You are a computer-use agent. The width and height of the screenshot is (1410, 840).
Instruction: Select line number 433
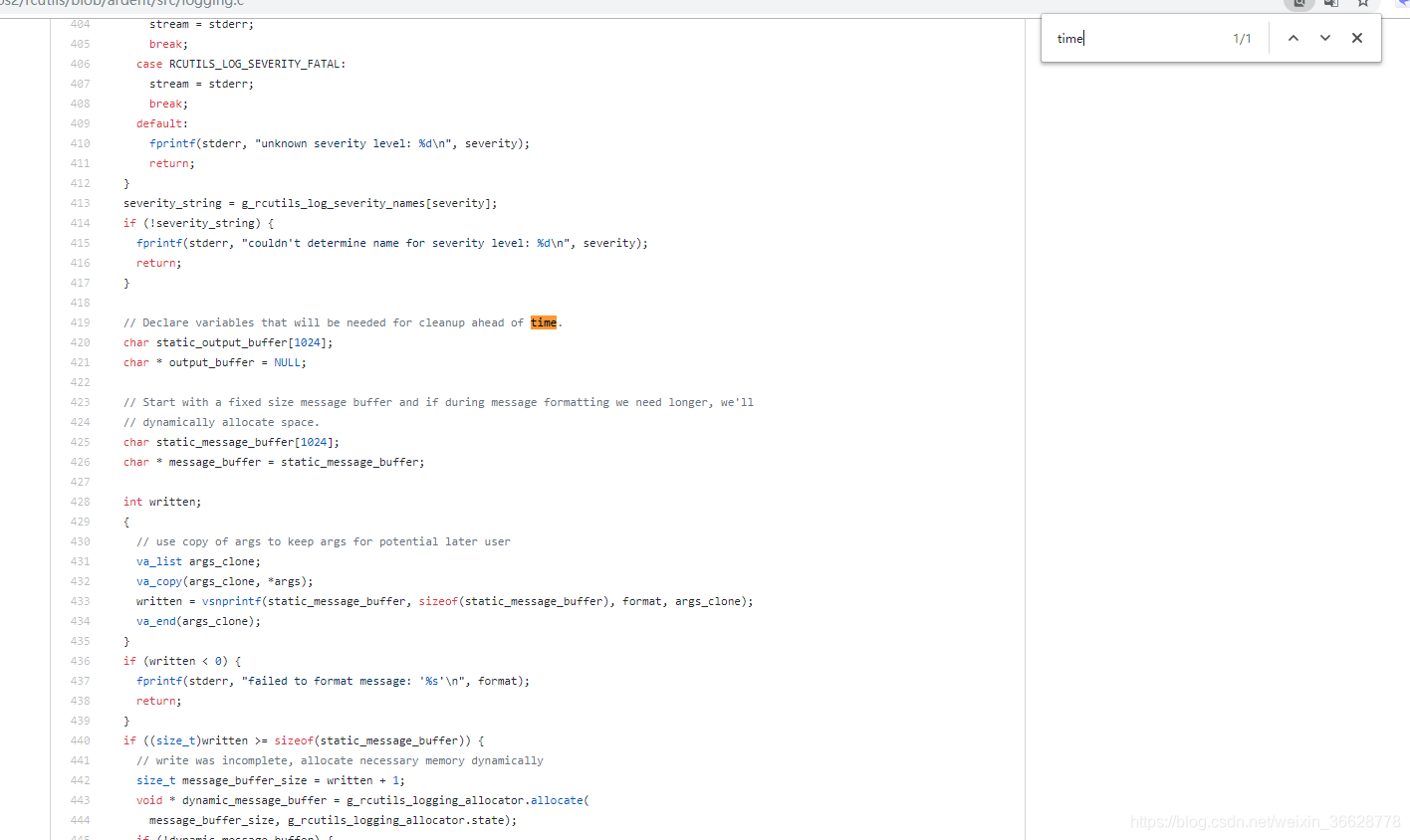80,601
